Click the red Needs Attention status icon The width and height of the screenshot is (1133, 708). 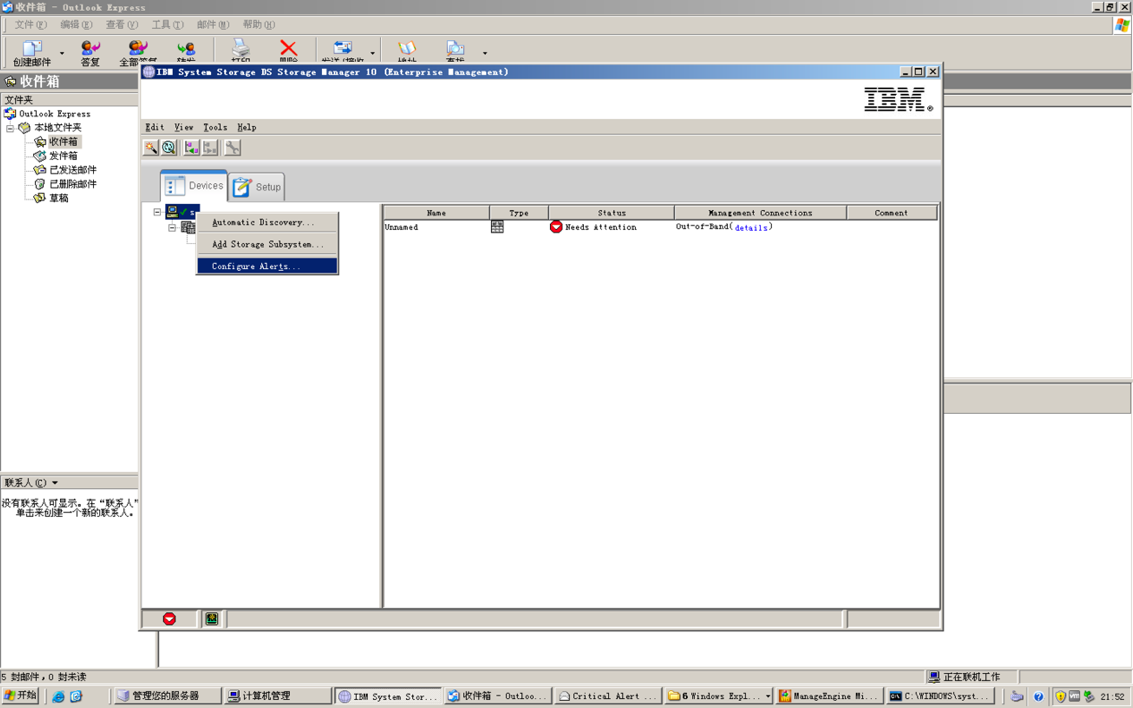556,227
